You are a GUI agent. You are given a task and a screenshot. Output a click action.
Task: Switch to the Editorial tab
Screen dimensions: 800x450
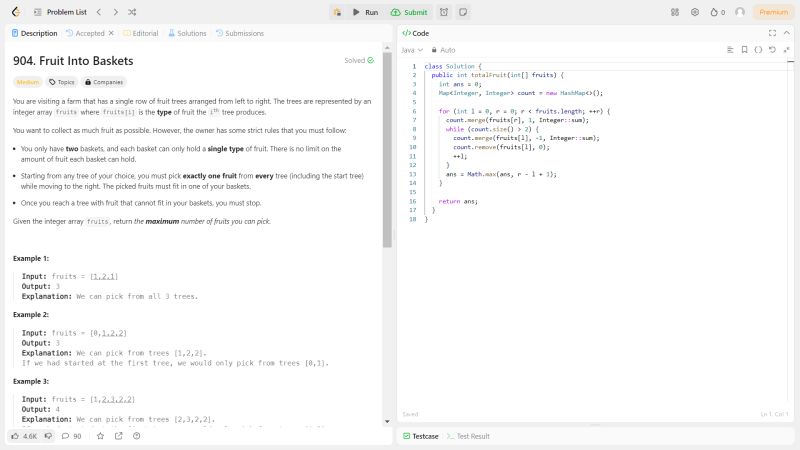pos(140,33)
